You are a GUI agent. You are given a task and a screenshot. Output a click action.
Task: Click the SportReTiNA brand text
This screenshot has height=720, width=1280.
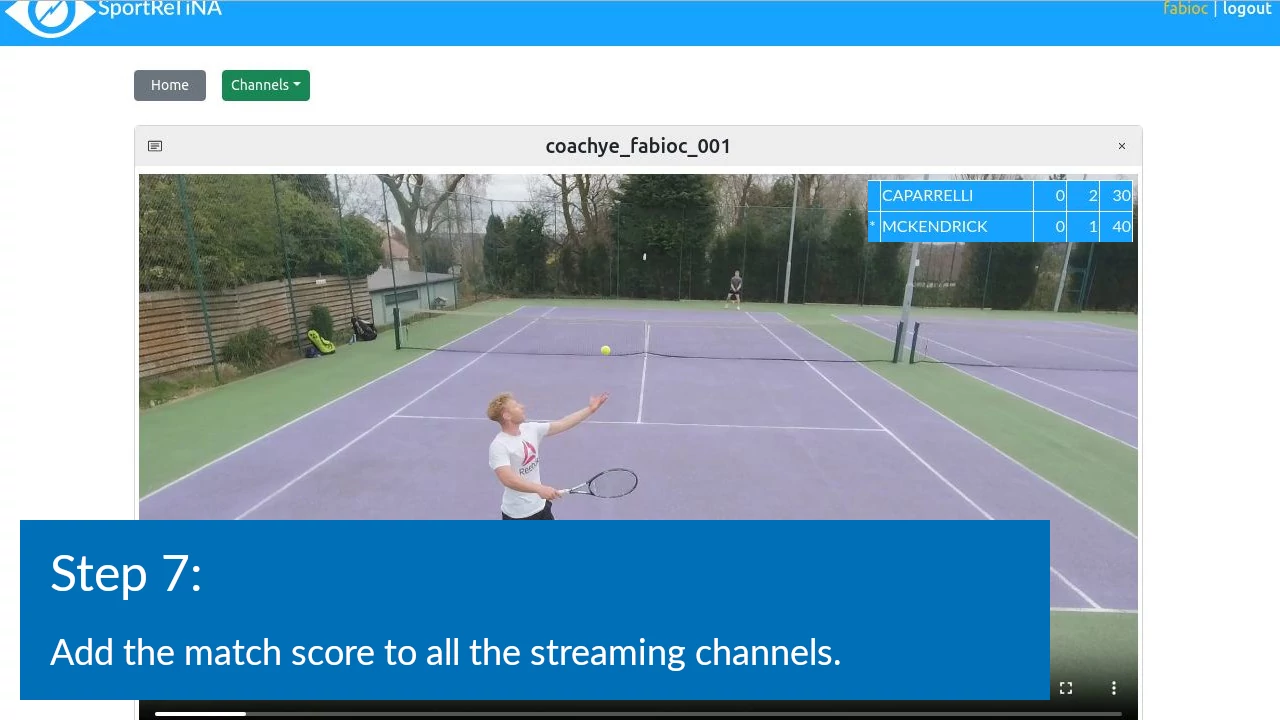tap(160, 10)
